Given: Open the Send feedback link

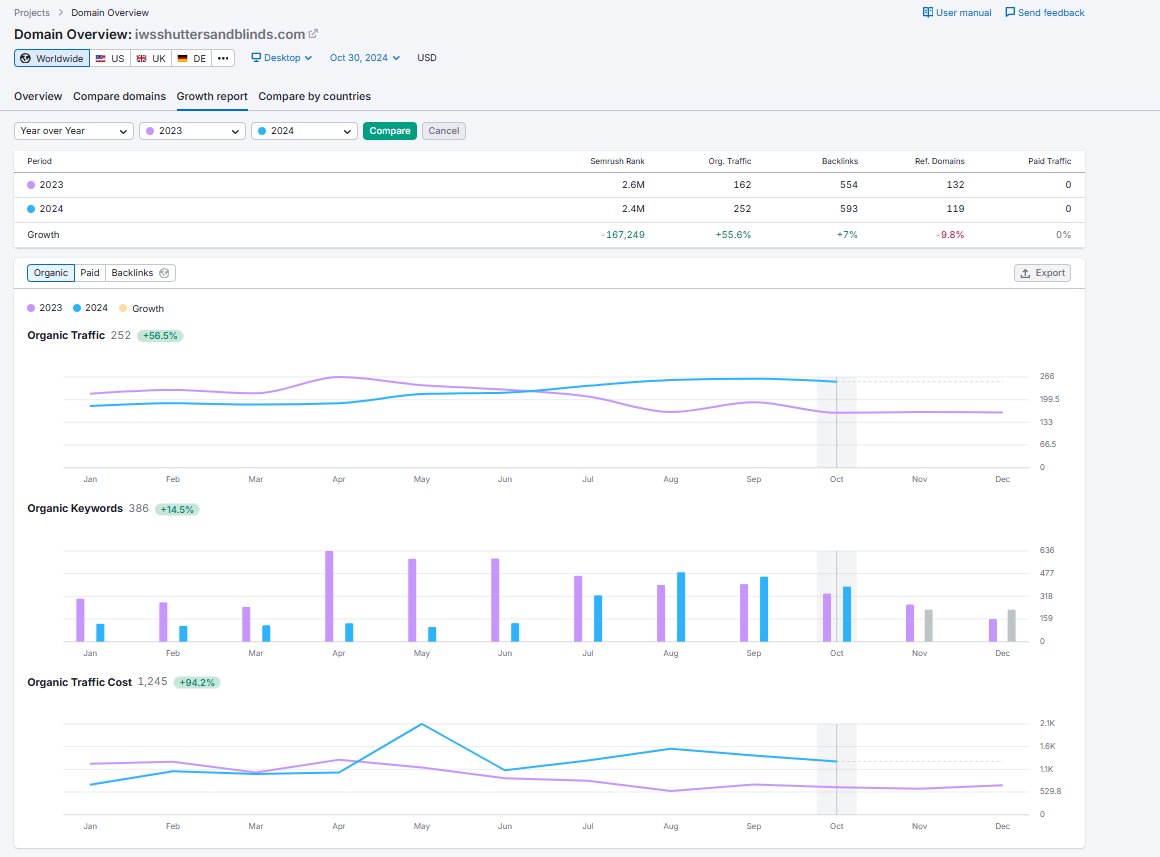Looking at the screenshot, I should [1045, 13].
